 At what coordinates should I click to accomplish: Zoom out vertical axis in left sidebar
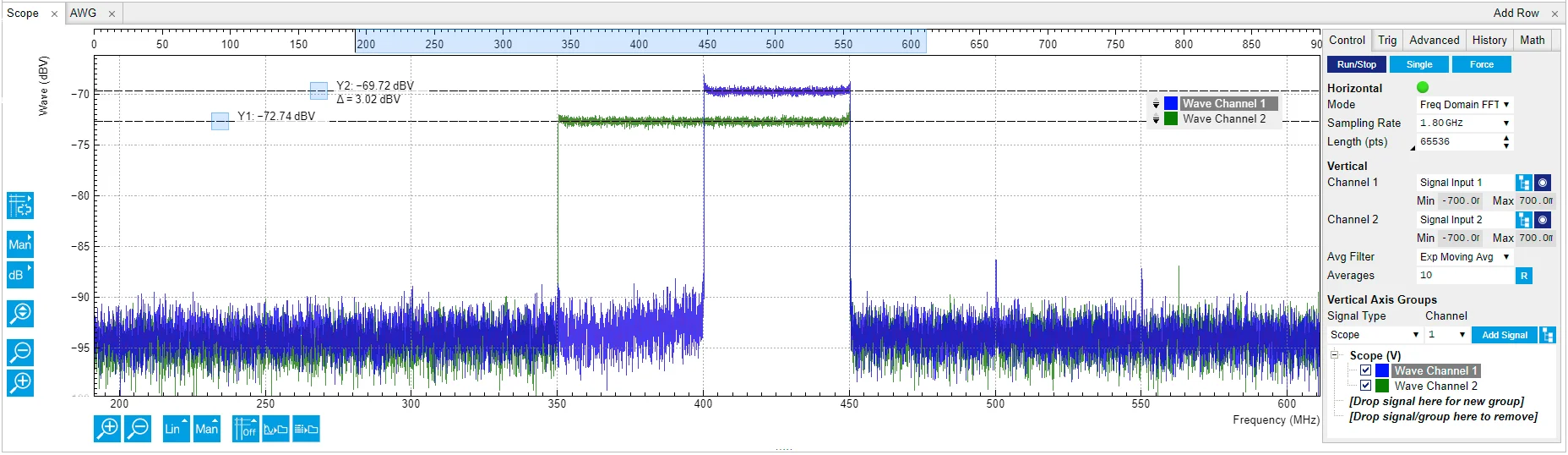coord(20,352)
